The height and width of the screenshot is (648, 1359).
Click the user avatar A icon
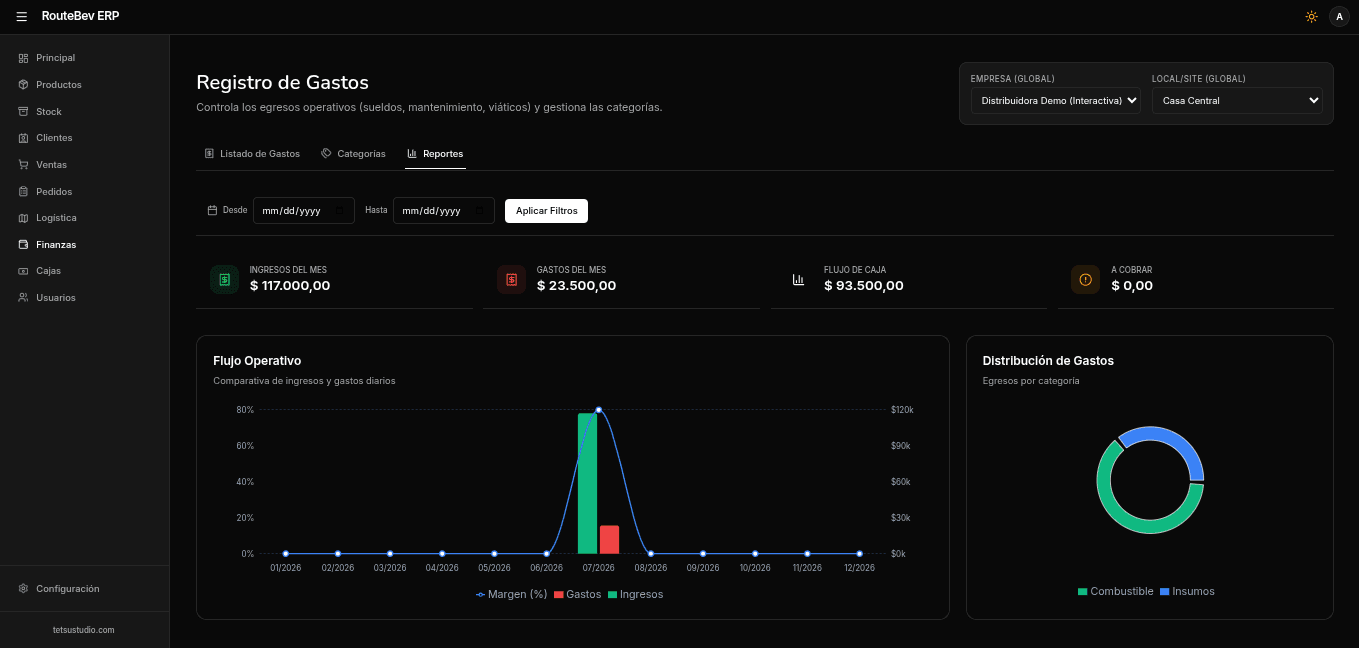pos(1339,16)
